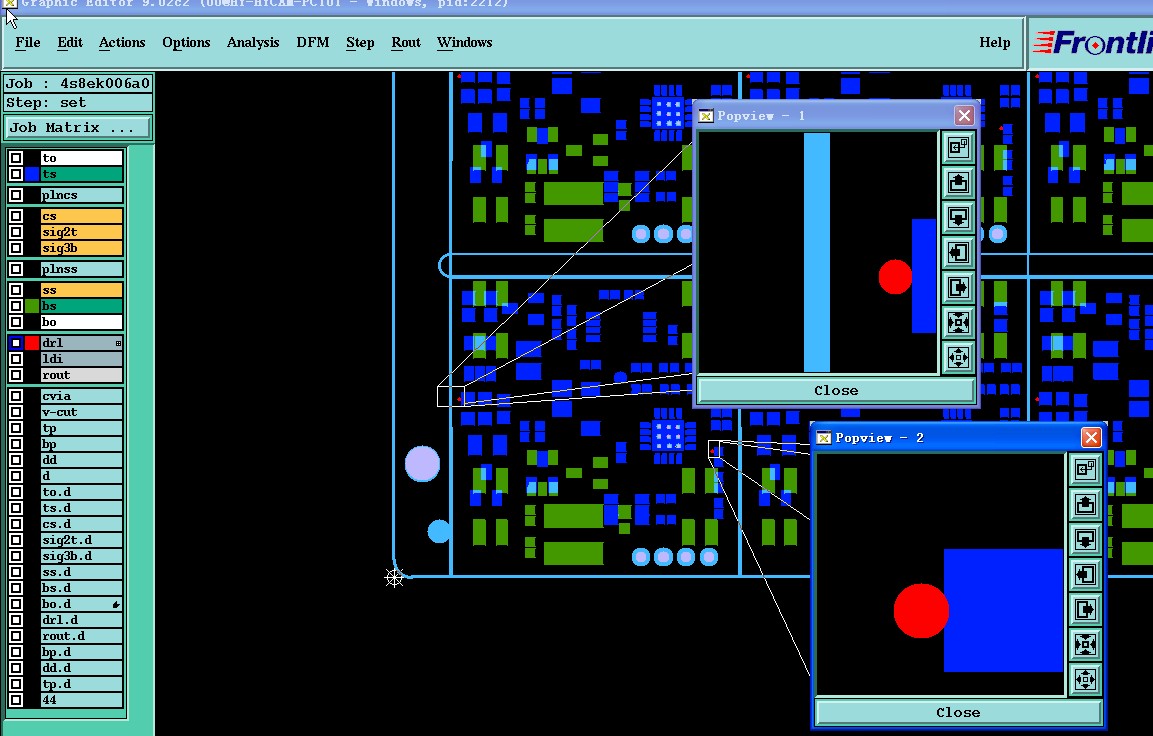The height and width of the screenshot is (736, 1153).
Task: Open the DFM menu
Action: coord(313,43)
